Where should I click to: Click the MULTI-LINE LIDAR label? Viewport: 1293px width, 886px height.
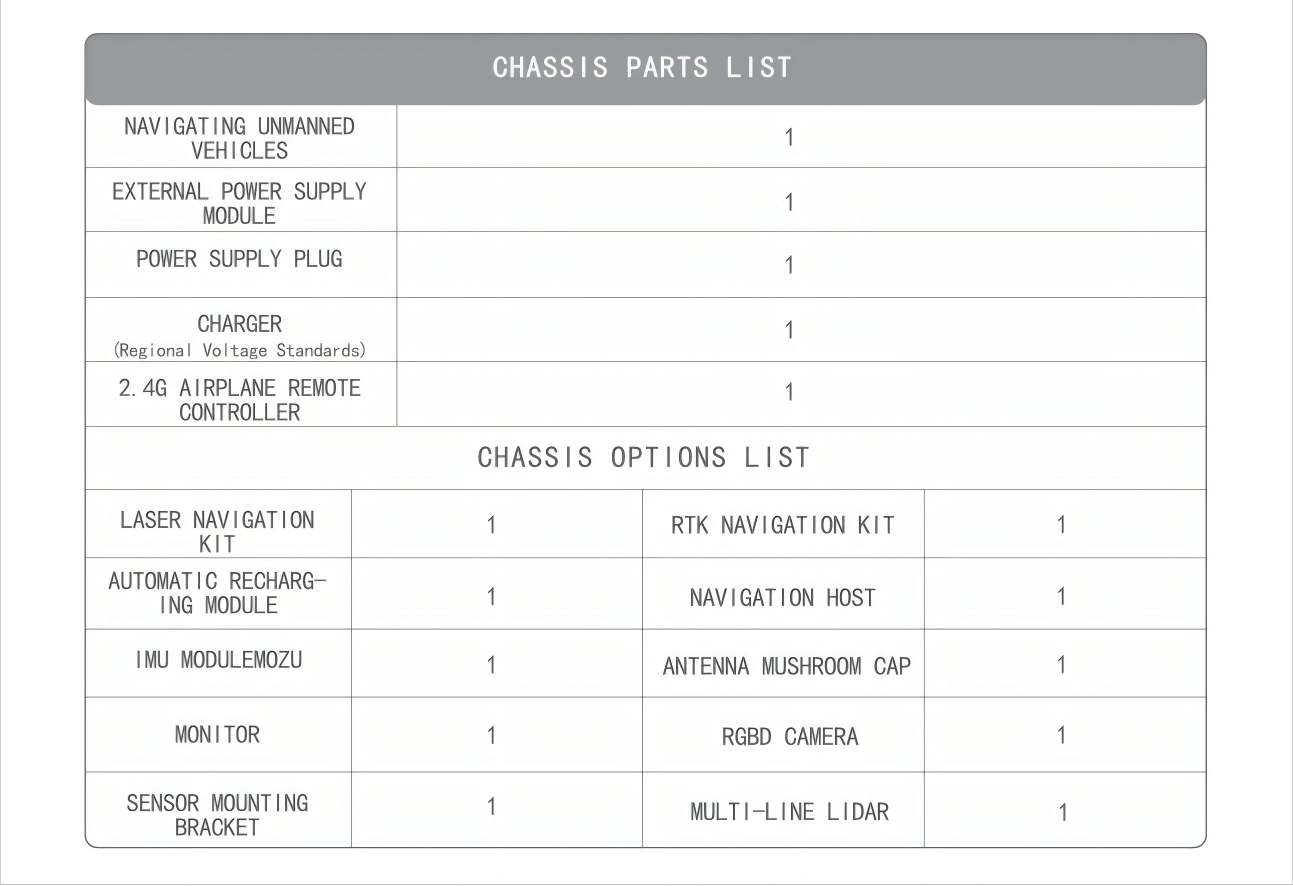click(788, 812)
